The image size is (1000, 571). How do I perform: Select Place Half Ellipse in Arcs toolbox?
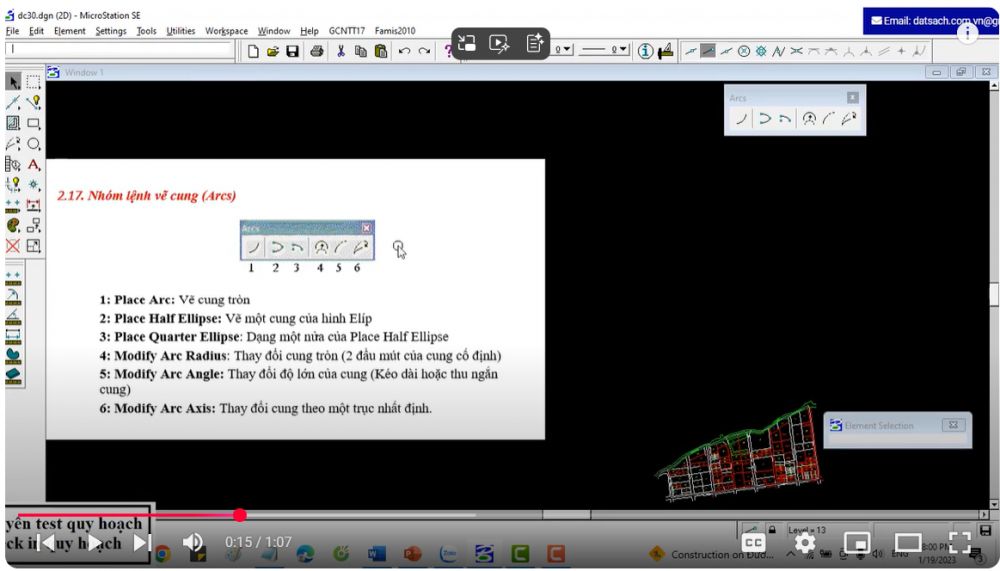pos(764,119)
